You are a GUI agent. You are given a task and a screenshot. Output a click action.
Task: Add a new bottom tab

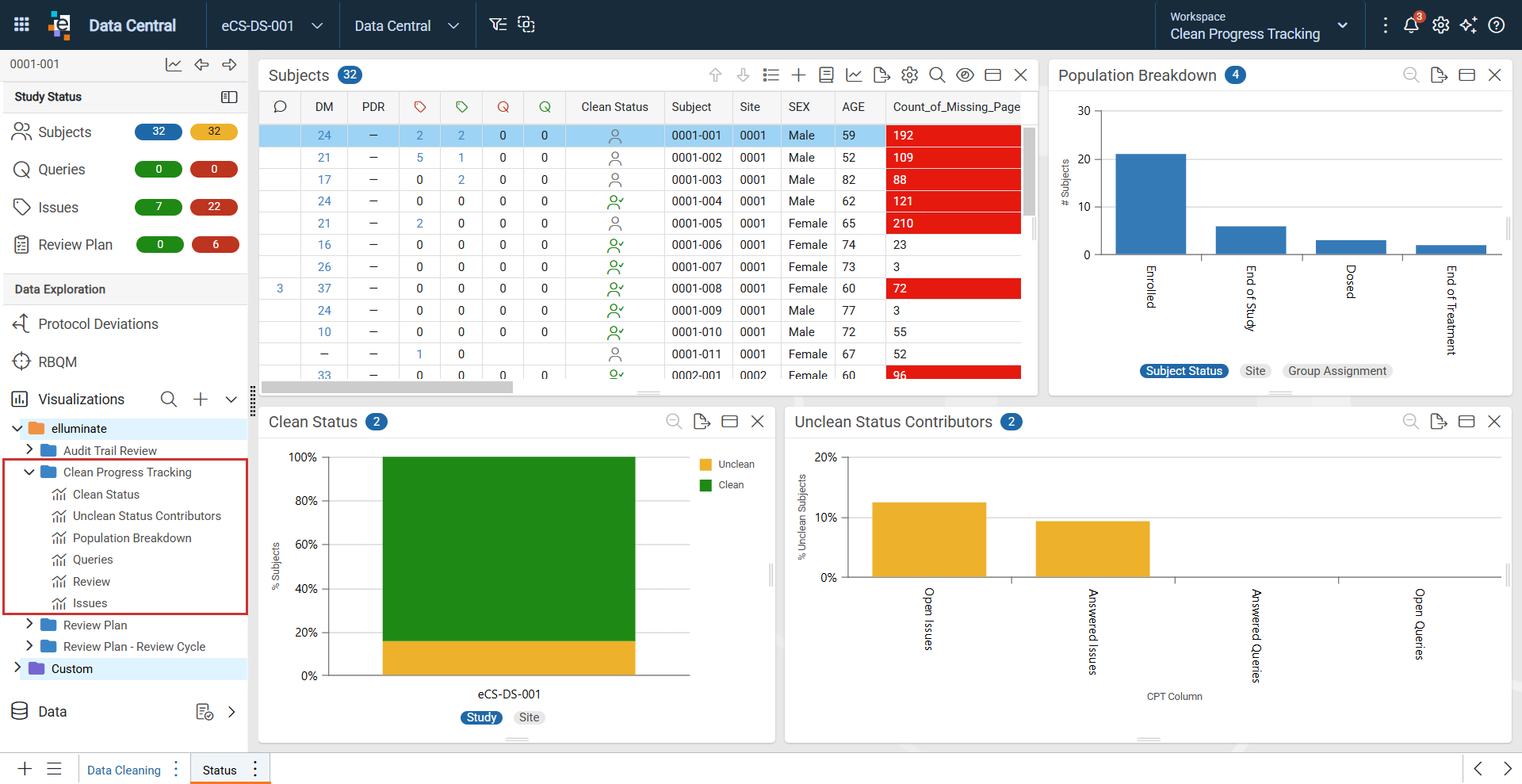pos(25,769)
